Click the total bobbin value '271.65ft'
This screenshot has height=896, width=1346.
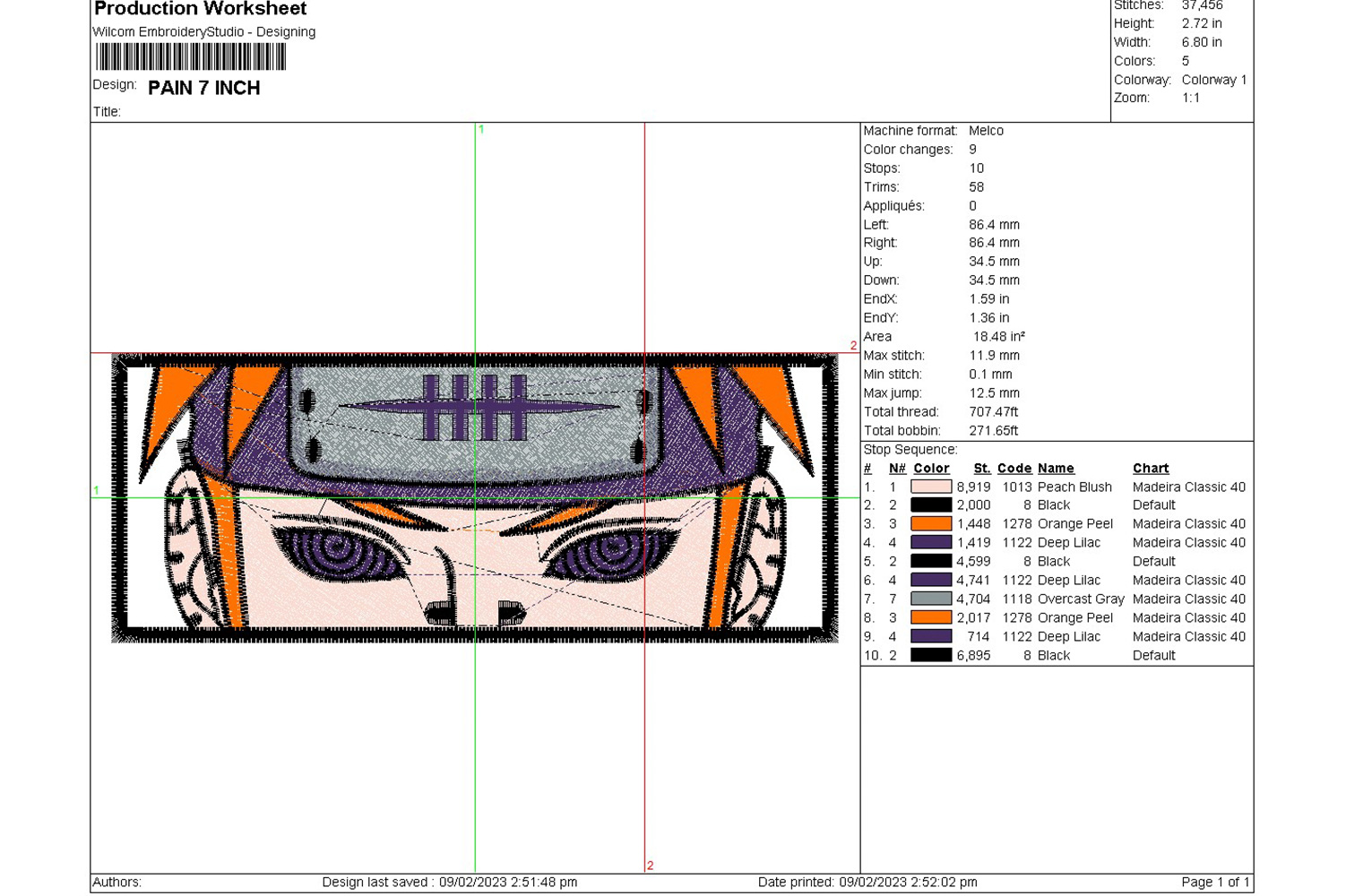[x=994, y=431]
